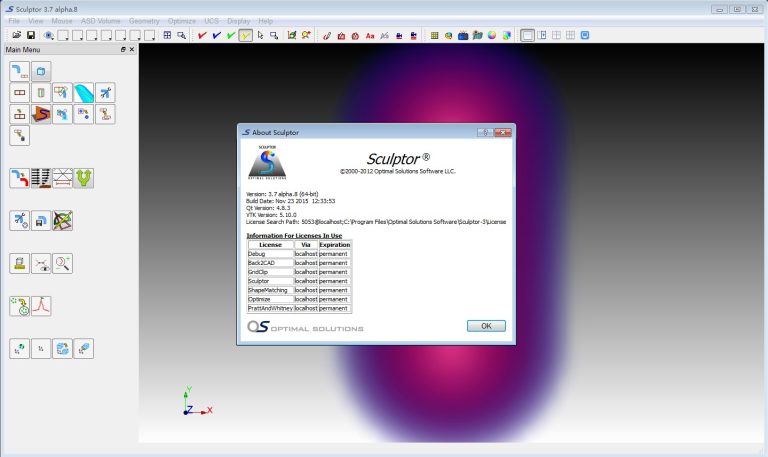This screenshot has width=768, height=457.
Task: Open the Geometry menu
Action: pyautogui.click(x=144, y=21)
